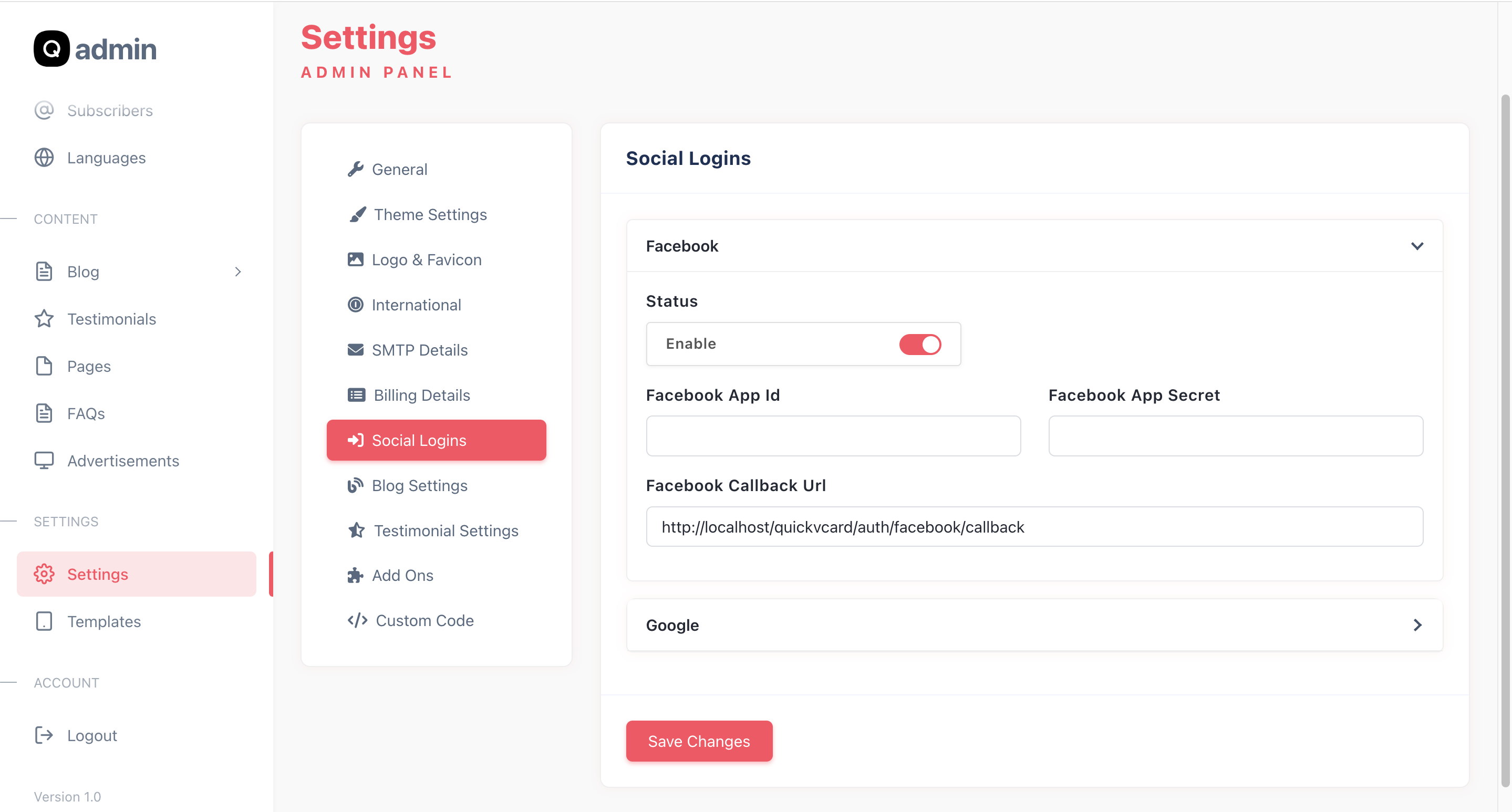1512x812 pixels.
Task: Click the Add Ons puzzle icon
Action: 355,575
